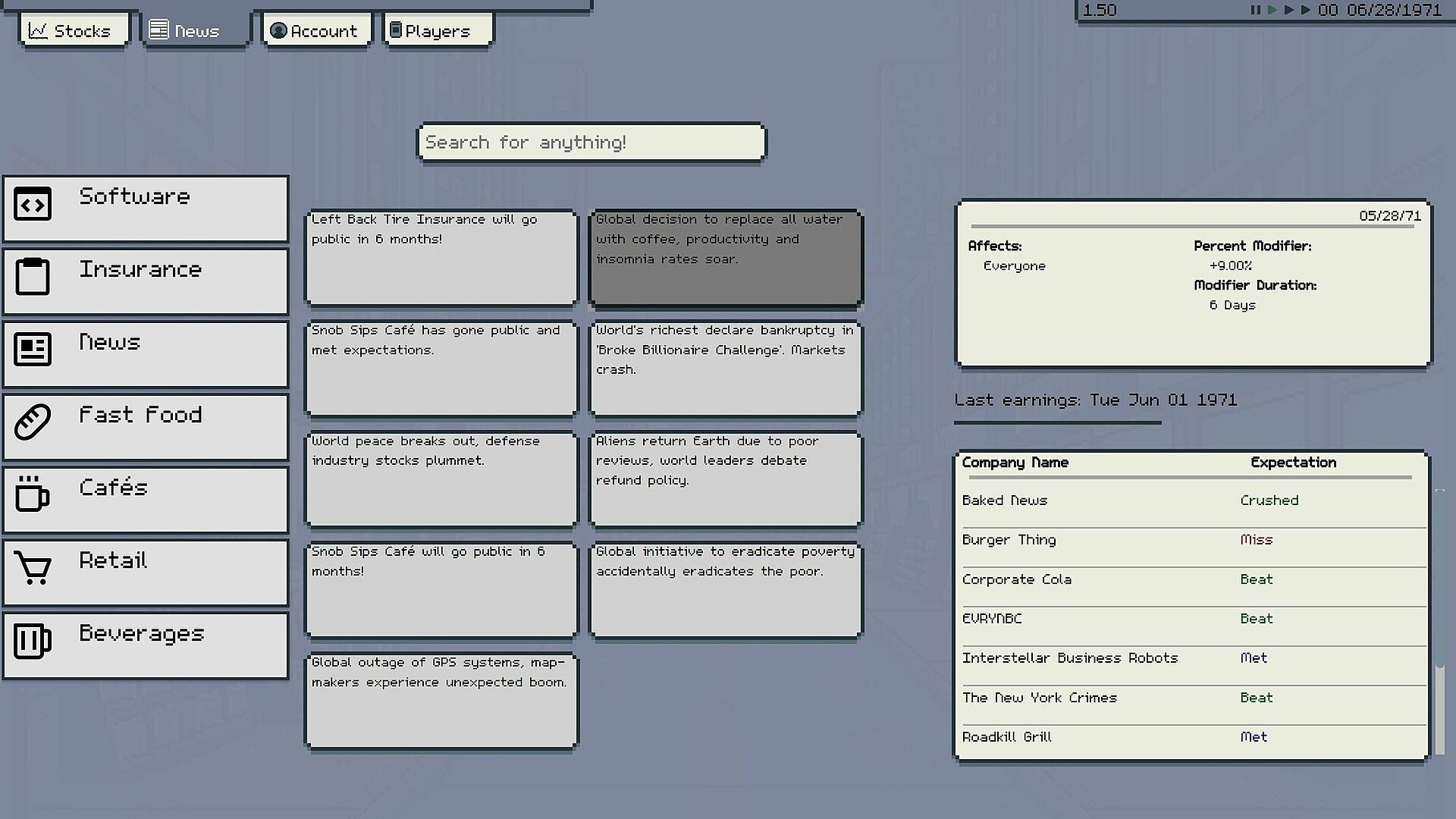
Task: Open the Cafés coffee cup icon
Action: pyautogui.click(x=33, y=494)
